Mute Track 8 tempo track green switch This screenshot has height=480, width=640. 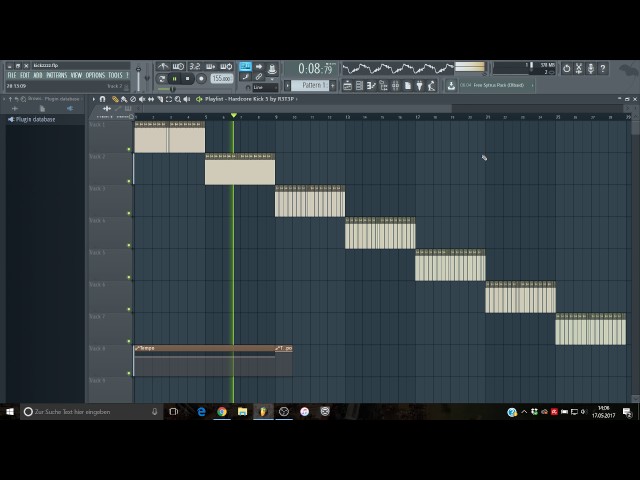[x=129, y=373]
